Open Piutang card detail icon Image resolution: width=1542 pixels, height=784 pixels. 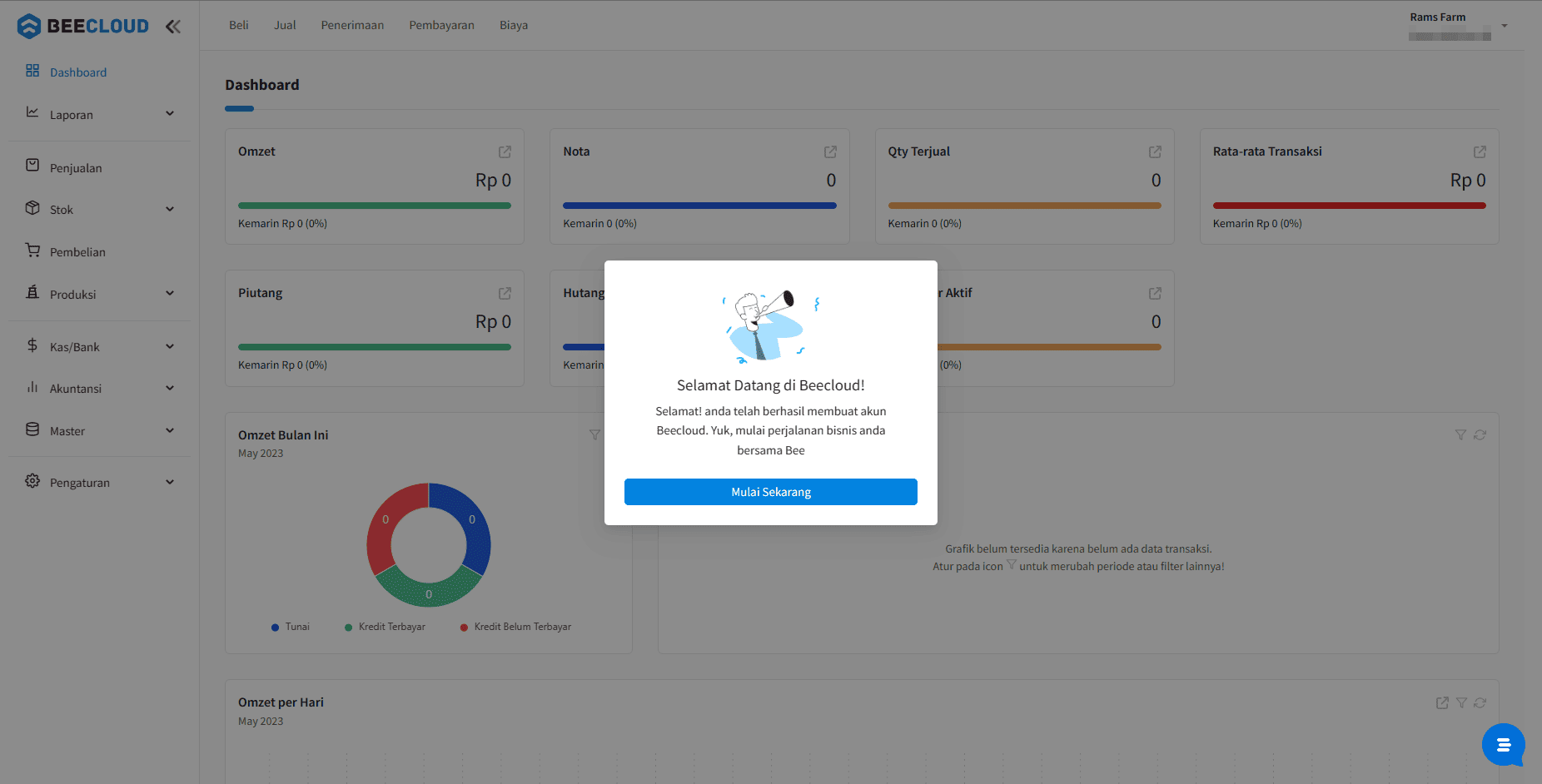(x=505, y=293)
